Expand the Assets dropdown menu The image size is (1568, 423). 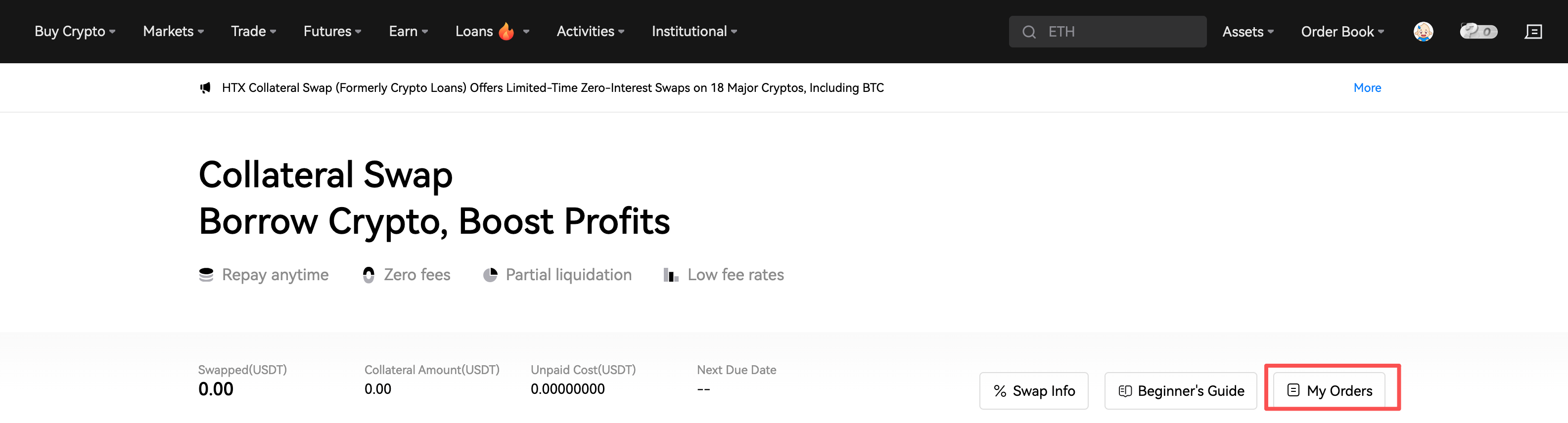(1247, 32)
